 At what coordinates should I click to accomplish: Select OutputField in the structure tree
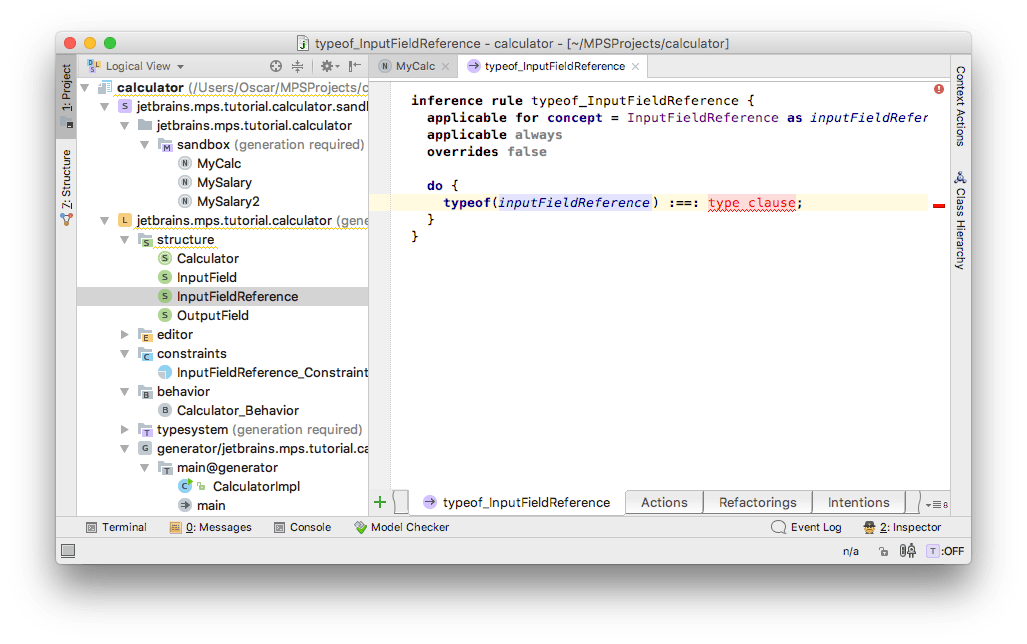[x=212, y=315]
